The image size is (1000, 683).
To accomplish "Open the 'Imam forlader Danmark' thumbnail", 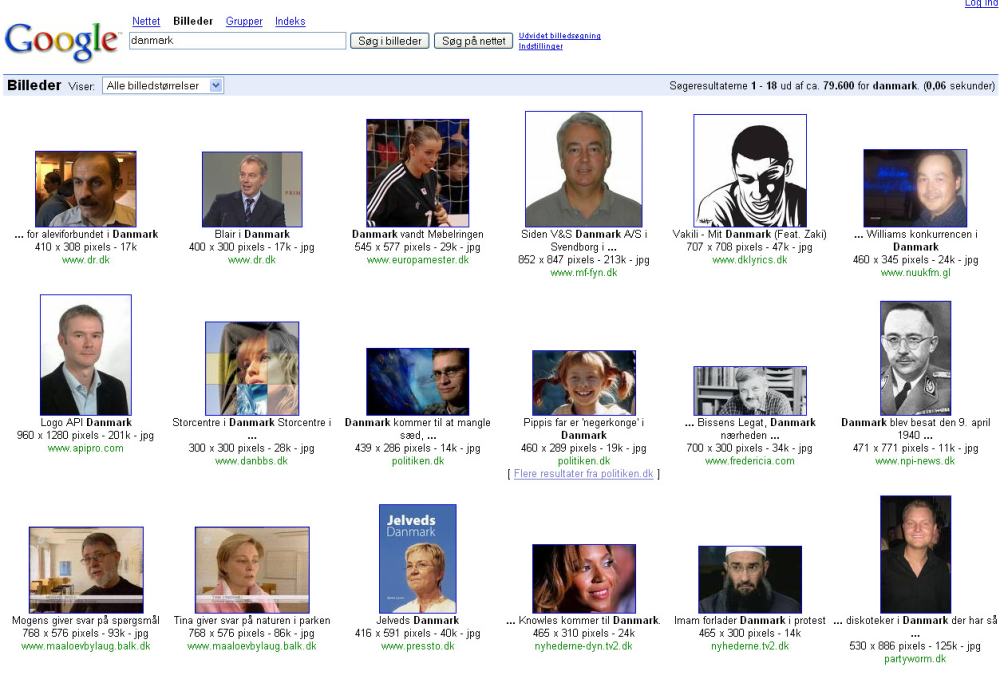I will point(750,580).
